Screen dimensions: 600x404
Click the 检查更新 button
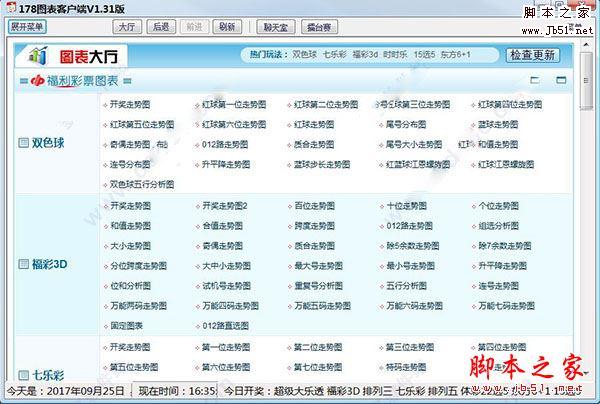point(532,55)
